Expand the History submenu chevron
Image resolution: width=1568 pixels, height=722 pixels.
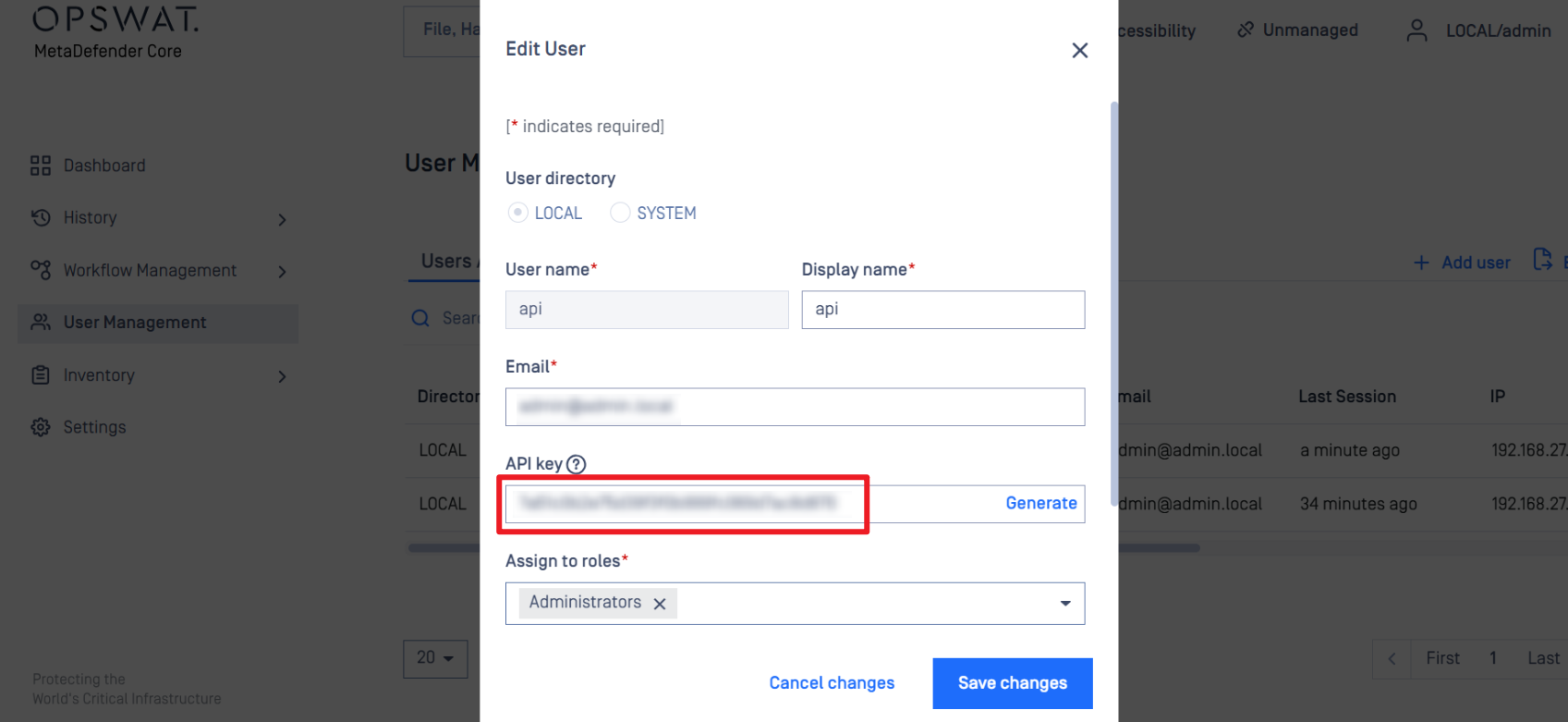(283, 219)
